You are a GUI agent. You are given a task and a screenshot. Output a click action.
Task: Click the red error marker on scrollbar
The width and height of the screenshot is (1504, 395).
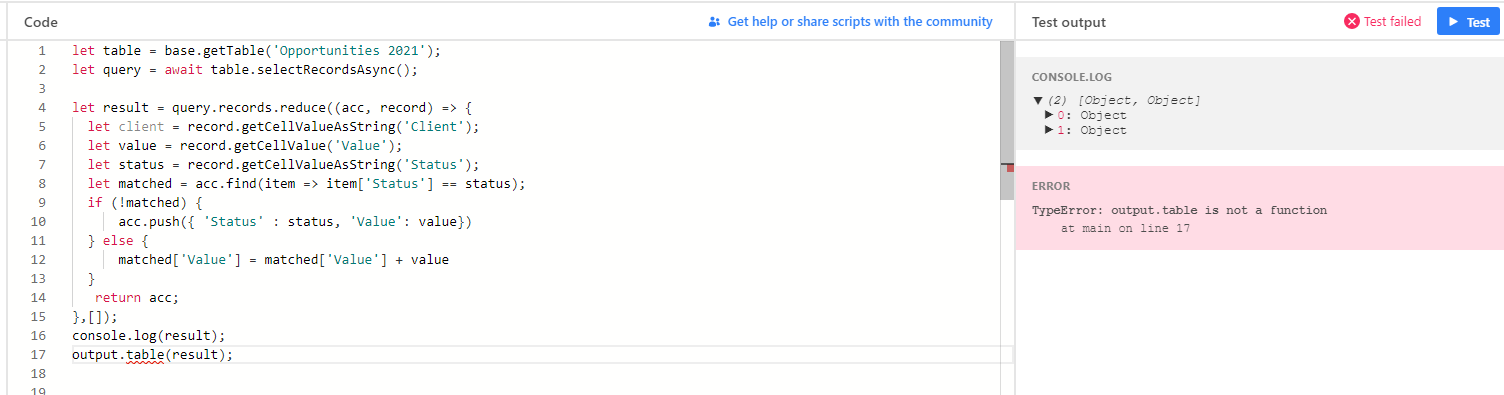click(x=1010, y=168)
